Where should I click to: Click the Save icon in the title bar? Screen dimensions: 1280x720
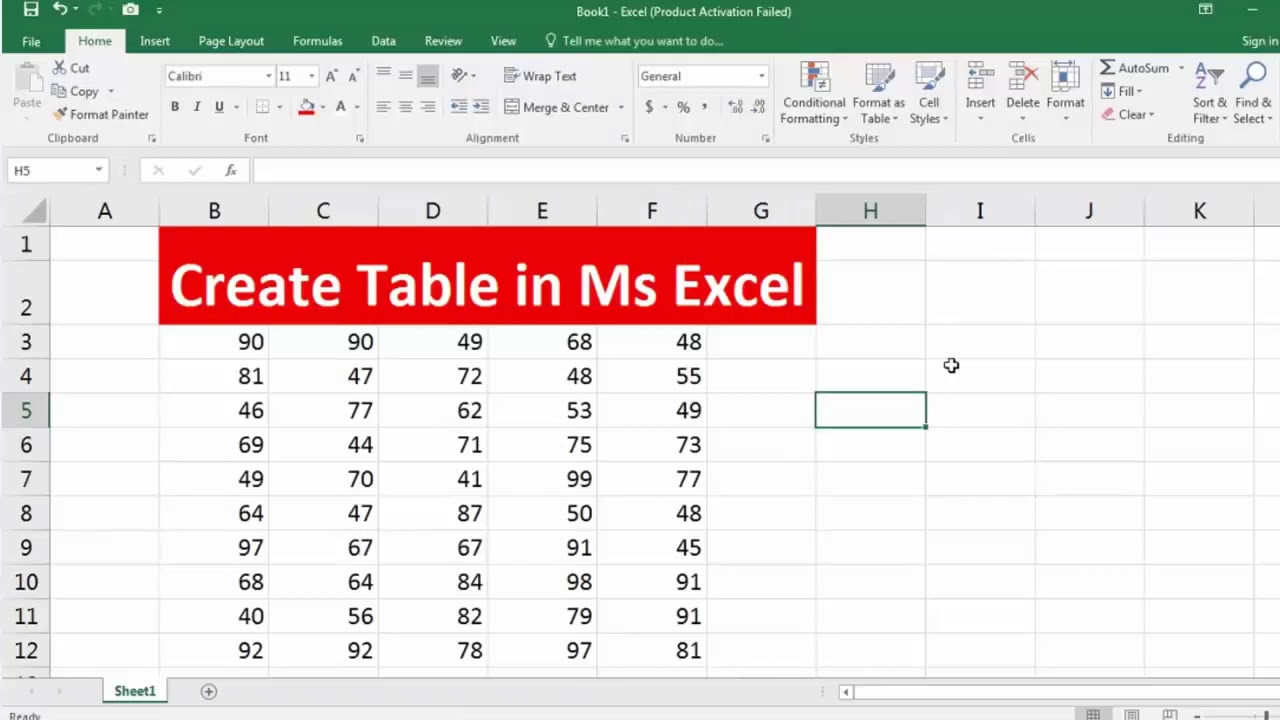(31, 10)
